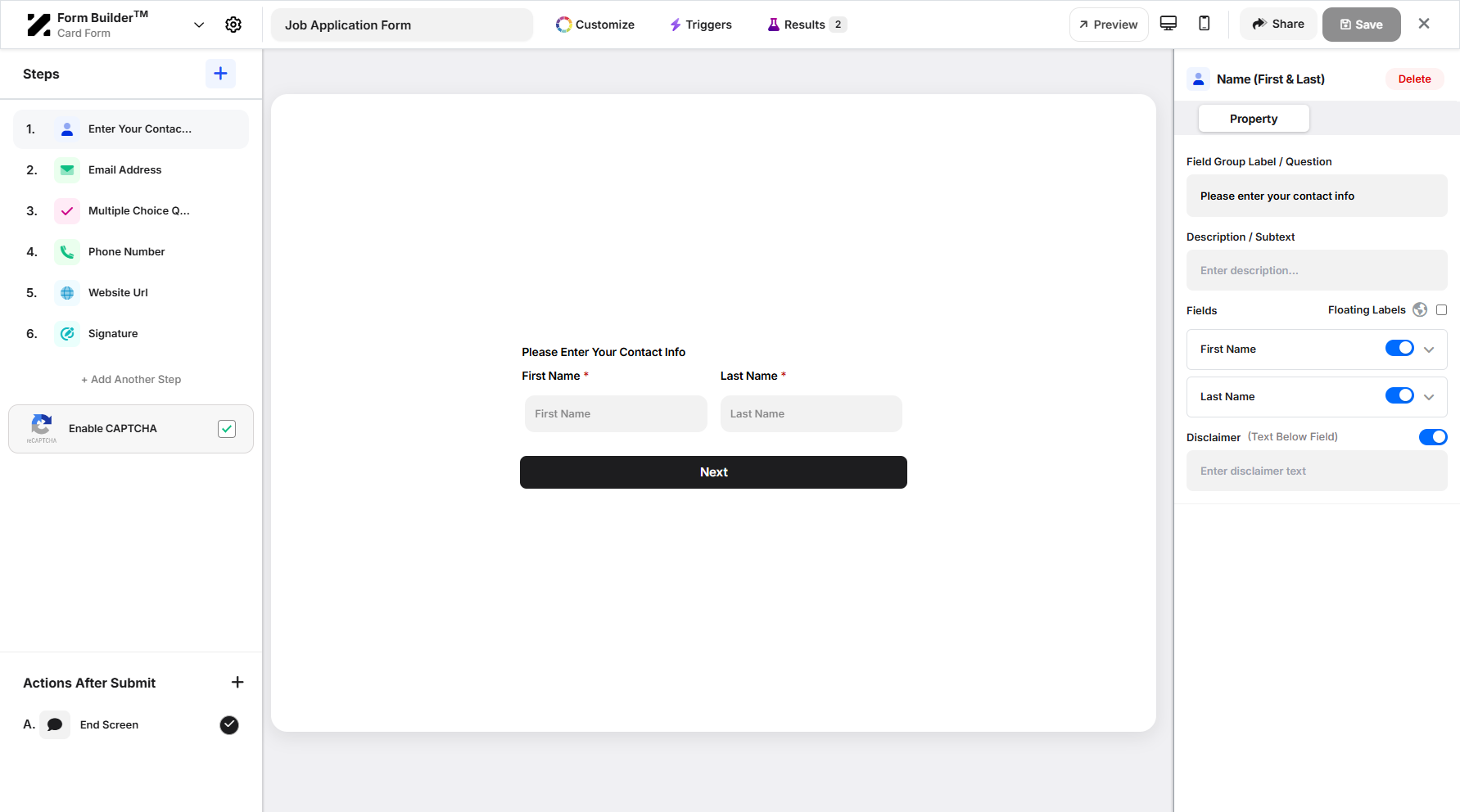Toggle First Name field switch
The image size is (1460, 812).
pos(1399,349)
